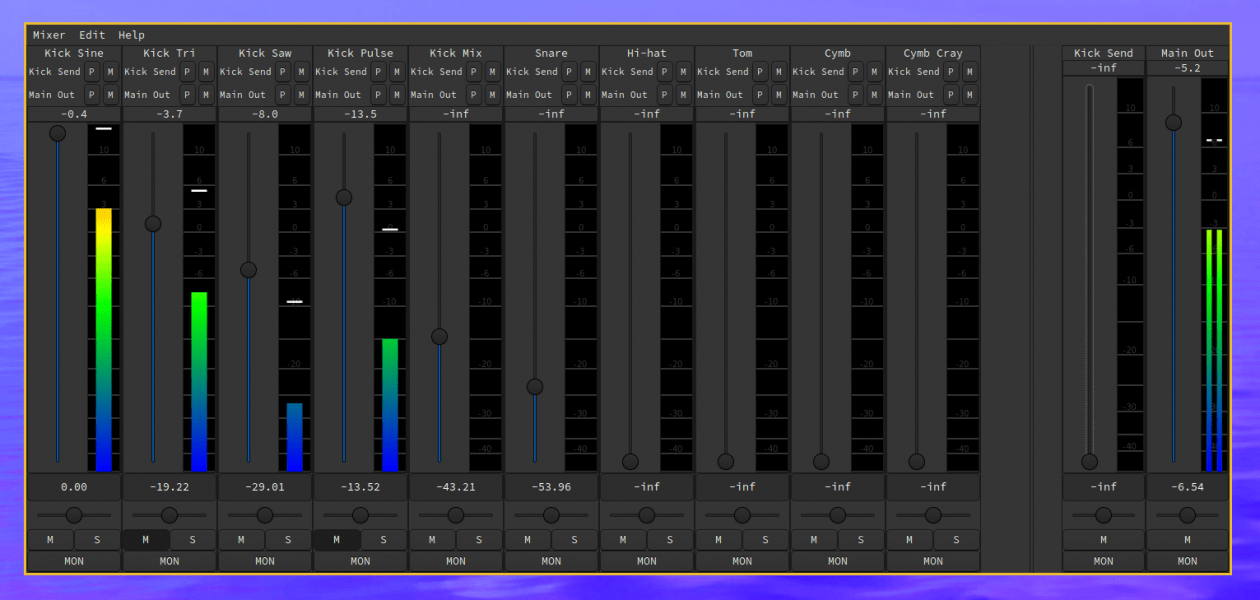Viewport: 1260px width, 600px height.
Task: Click the -43.21 peak reading on Kick Mix
Action: pos(456,487)
